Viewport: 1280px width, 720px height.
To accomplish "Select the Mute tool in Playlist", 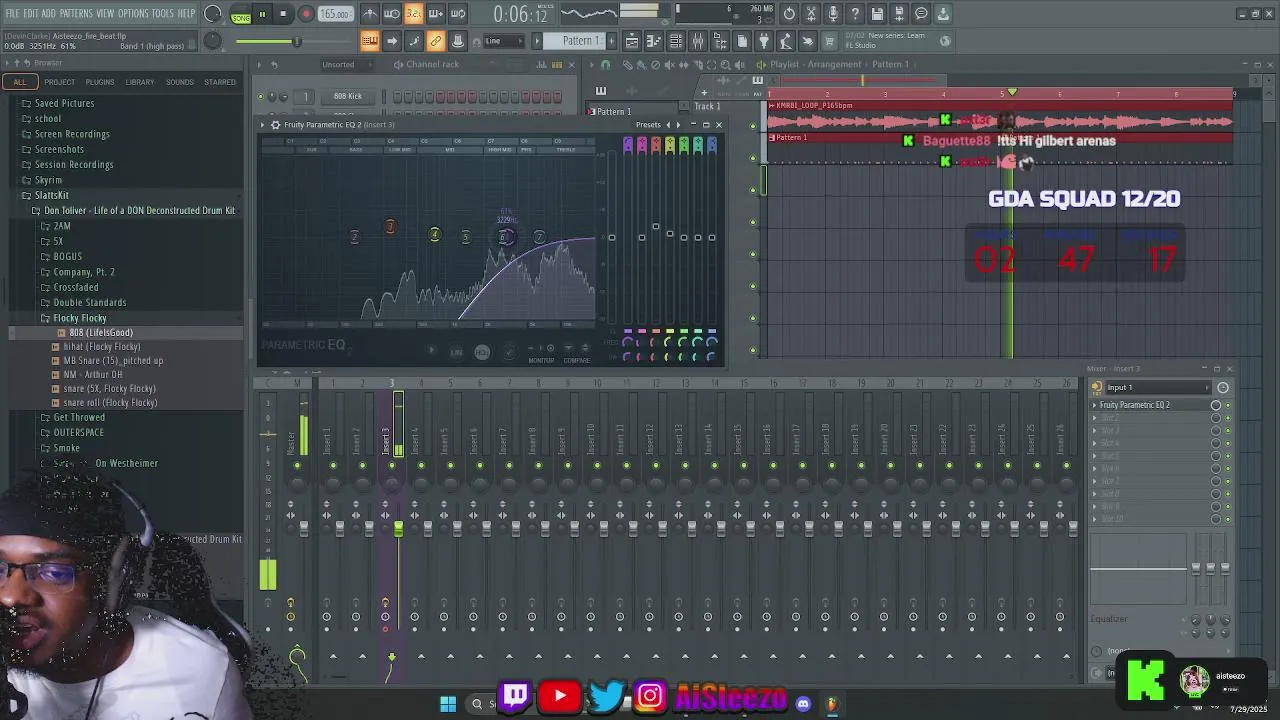I will pyautogui.click(x=669, y=65).
